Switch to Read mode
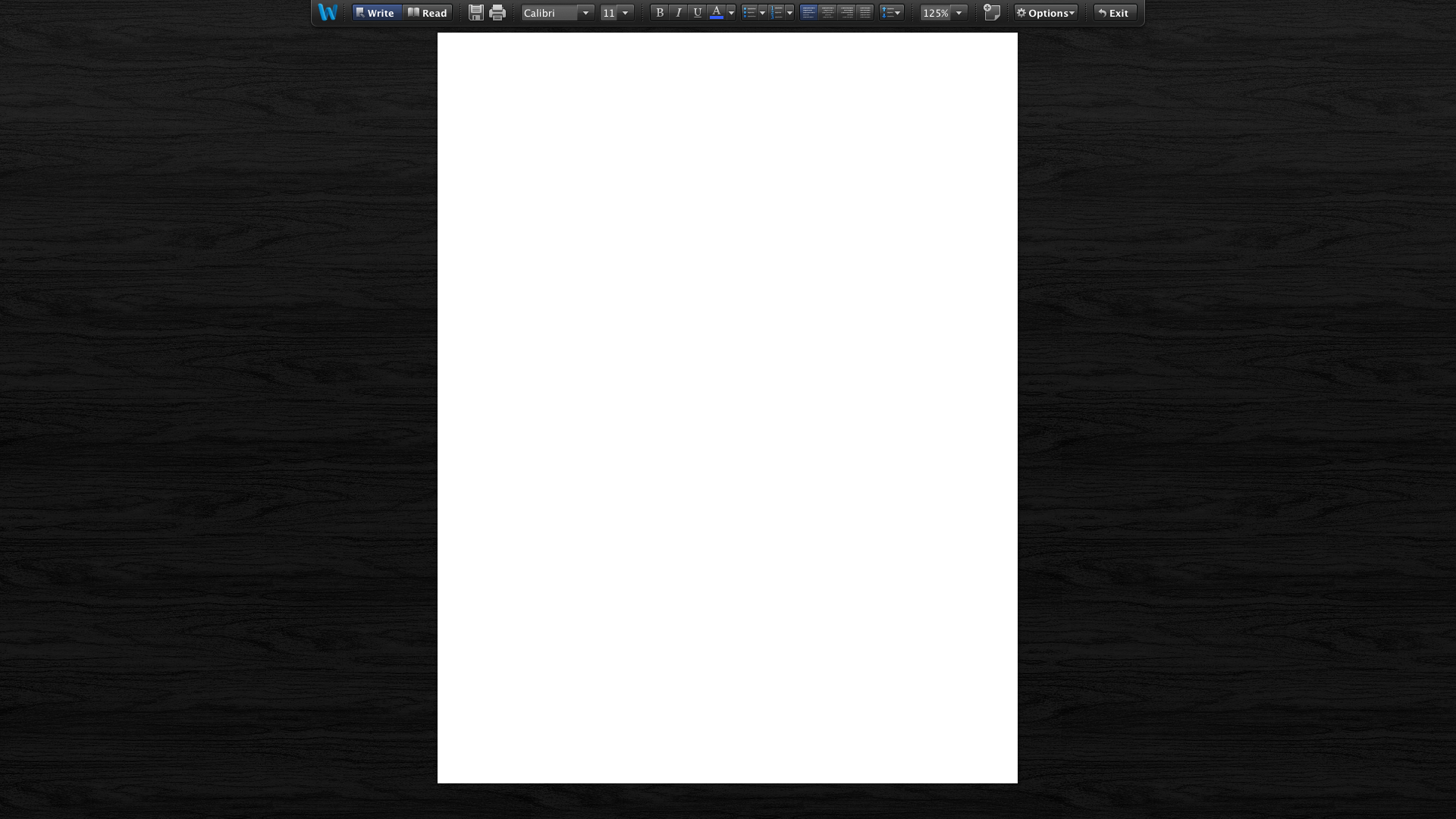 tap(428, 13)
